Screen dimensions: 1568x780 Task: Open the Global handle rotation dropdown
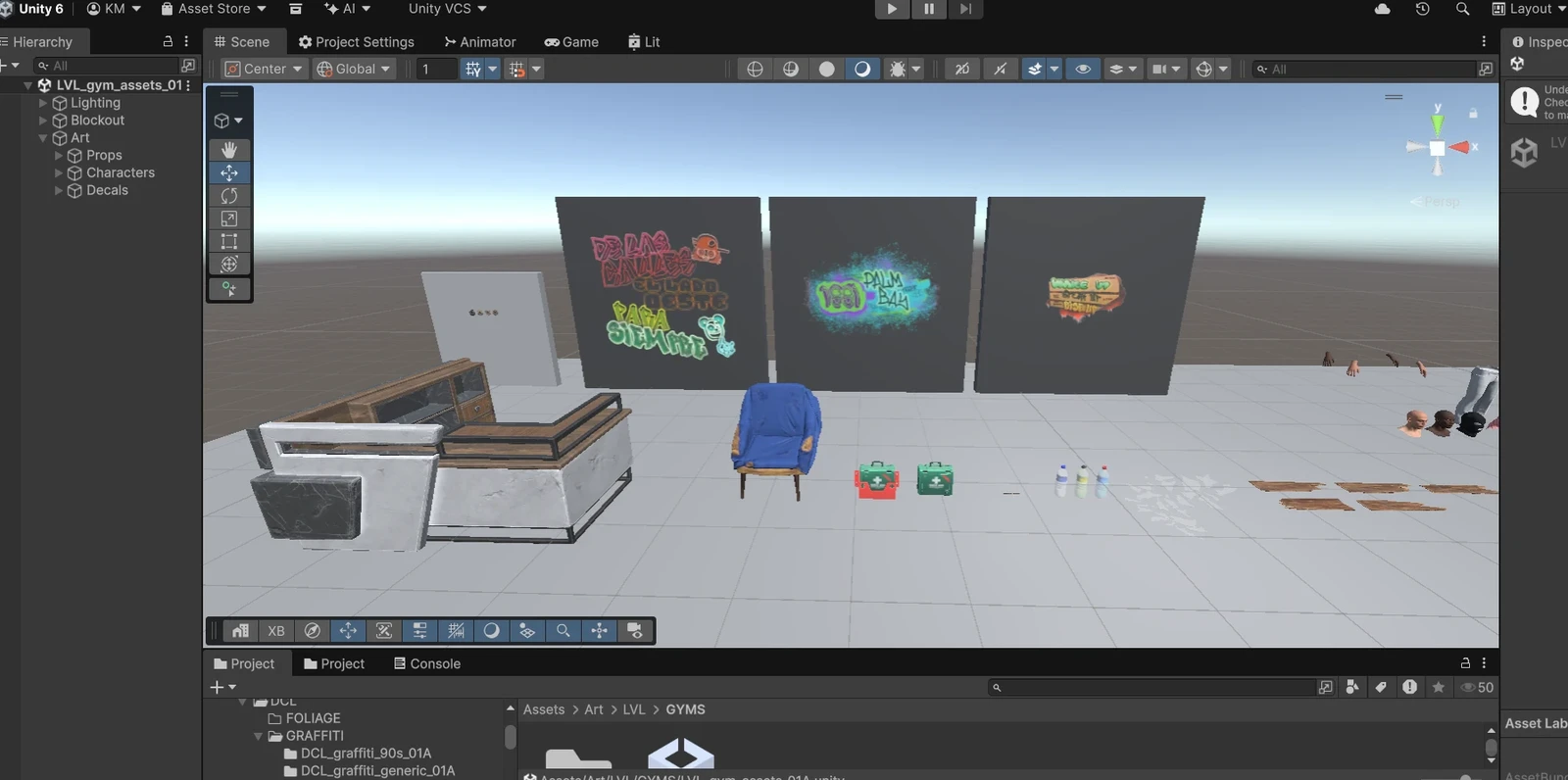354,69
